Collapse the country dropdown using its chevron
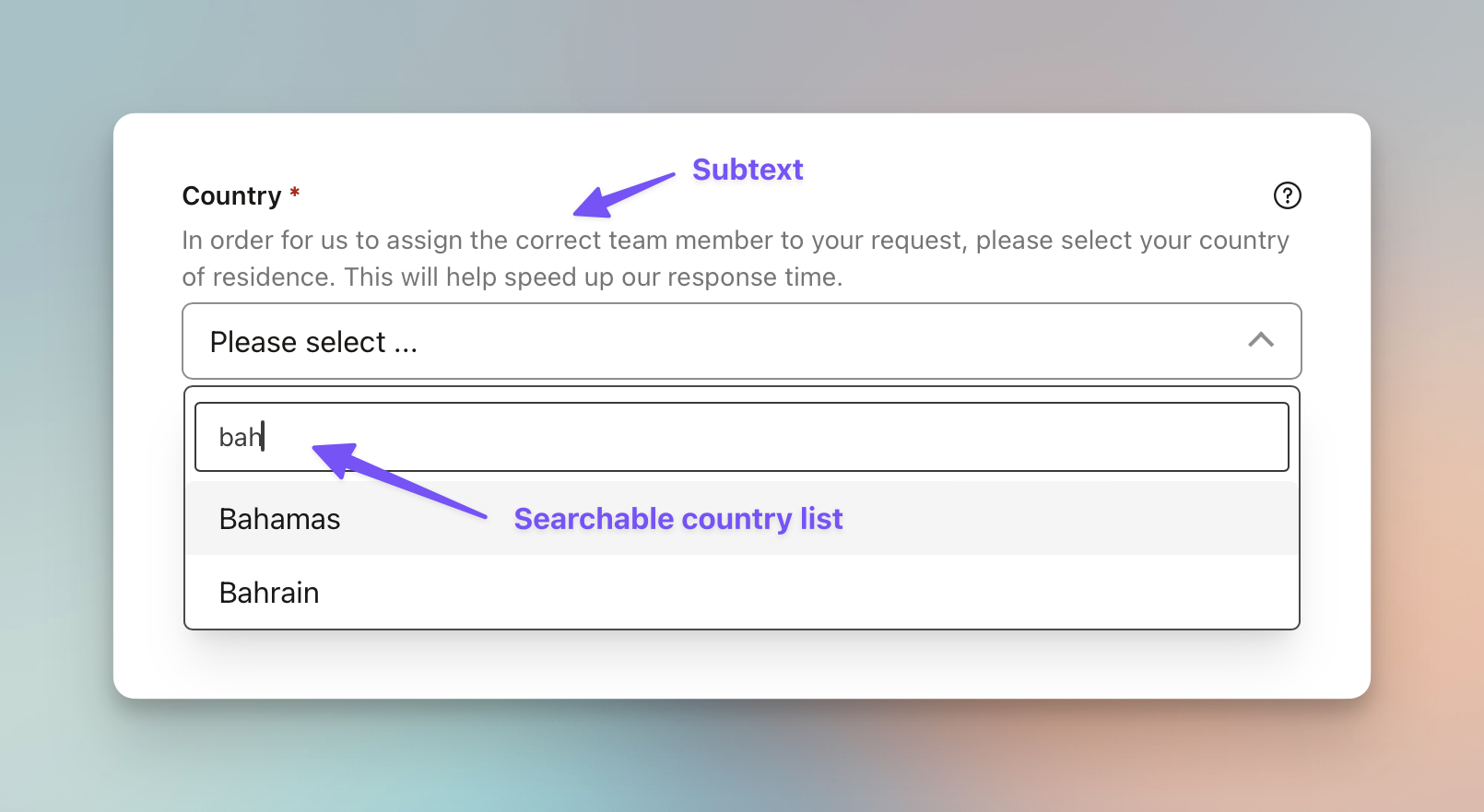This screenshot has height=812, width=1484. point(1261,341)
